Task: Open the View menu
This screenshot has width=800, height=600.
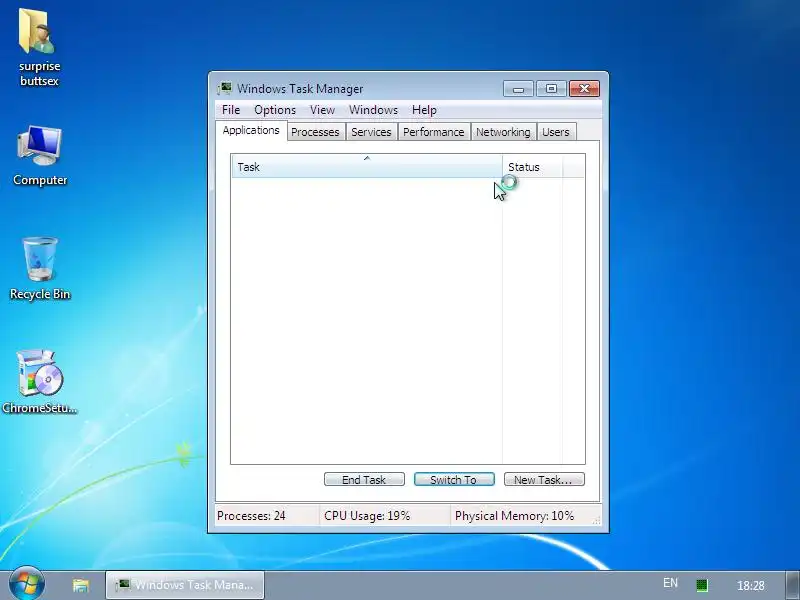Action: coord(322,110)
